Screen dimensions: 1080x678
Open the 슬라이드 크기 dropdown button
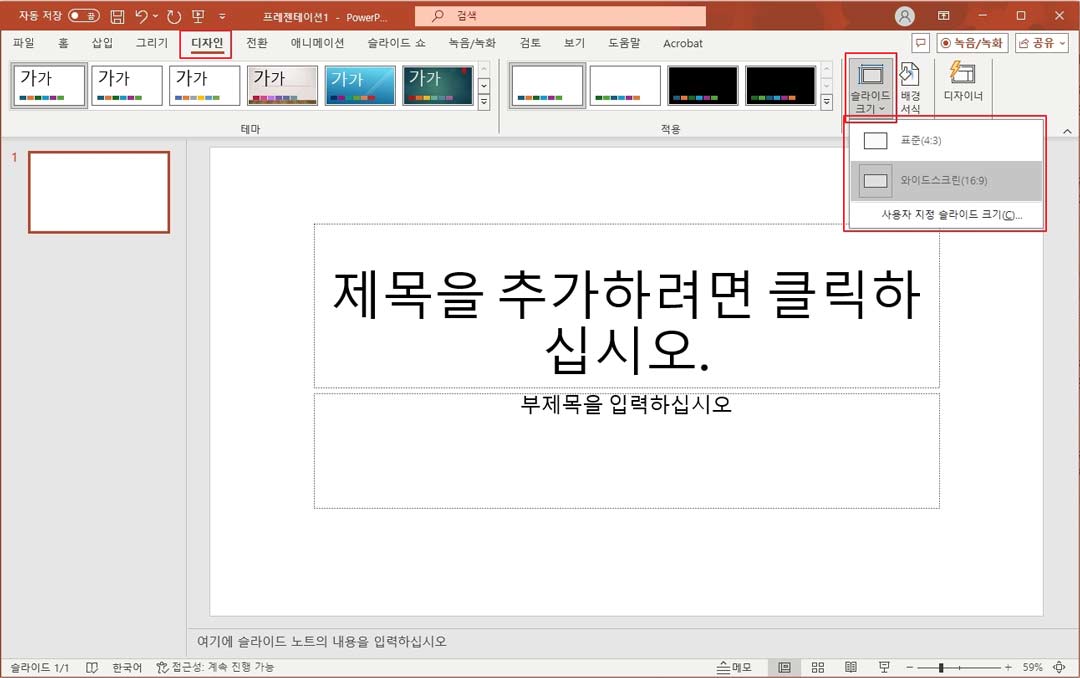[871, 88]
